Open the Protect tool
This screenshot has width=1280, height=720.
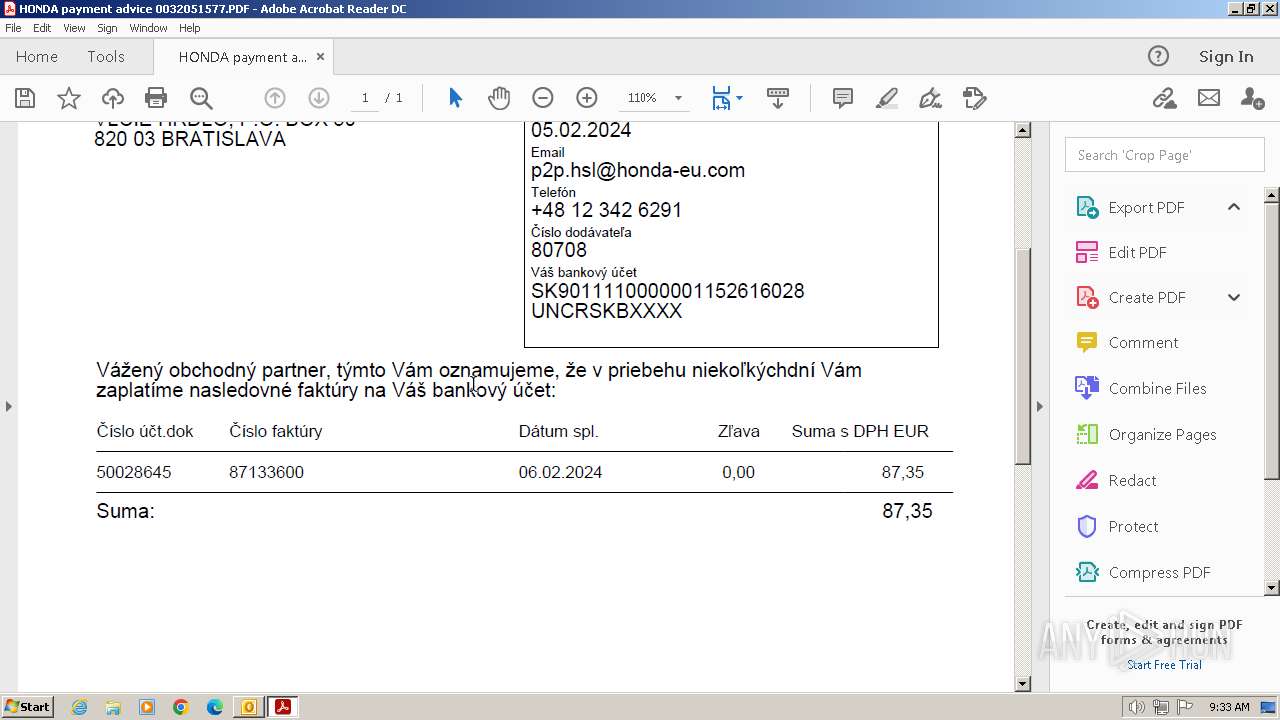pyautogui.click(x=1133, y=526)
